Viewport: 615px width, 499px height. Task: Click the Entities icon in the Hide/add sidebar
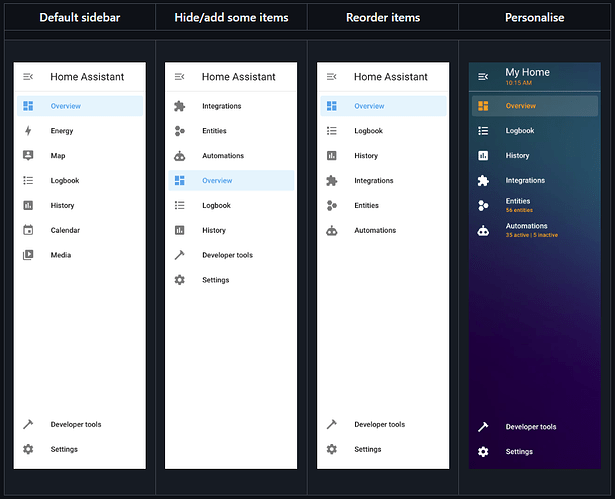tap(180, 131)
